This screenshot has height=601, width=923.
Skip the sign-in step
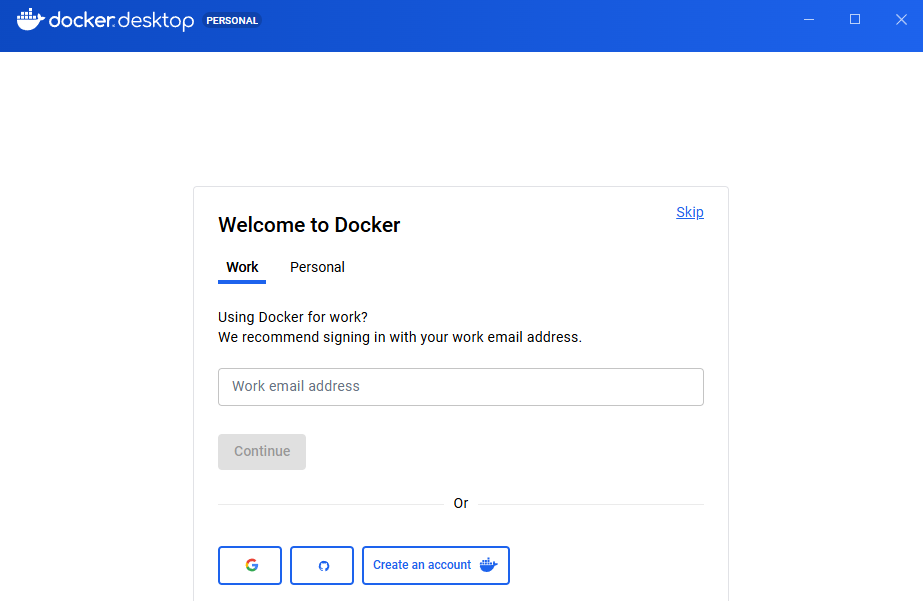[690, 212]
